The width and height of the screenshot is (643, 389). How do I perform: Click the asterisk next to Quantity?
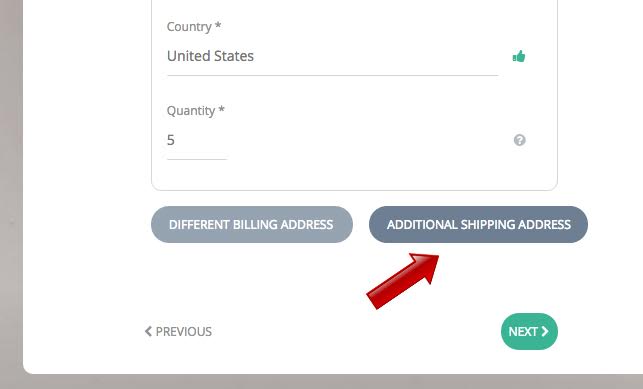(221, 109)
